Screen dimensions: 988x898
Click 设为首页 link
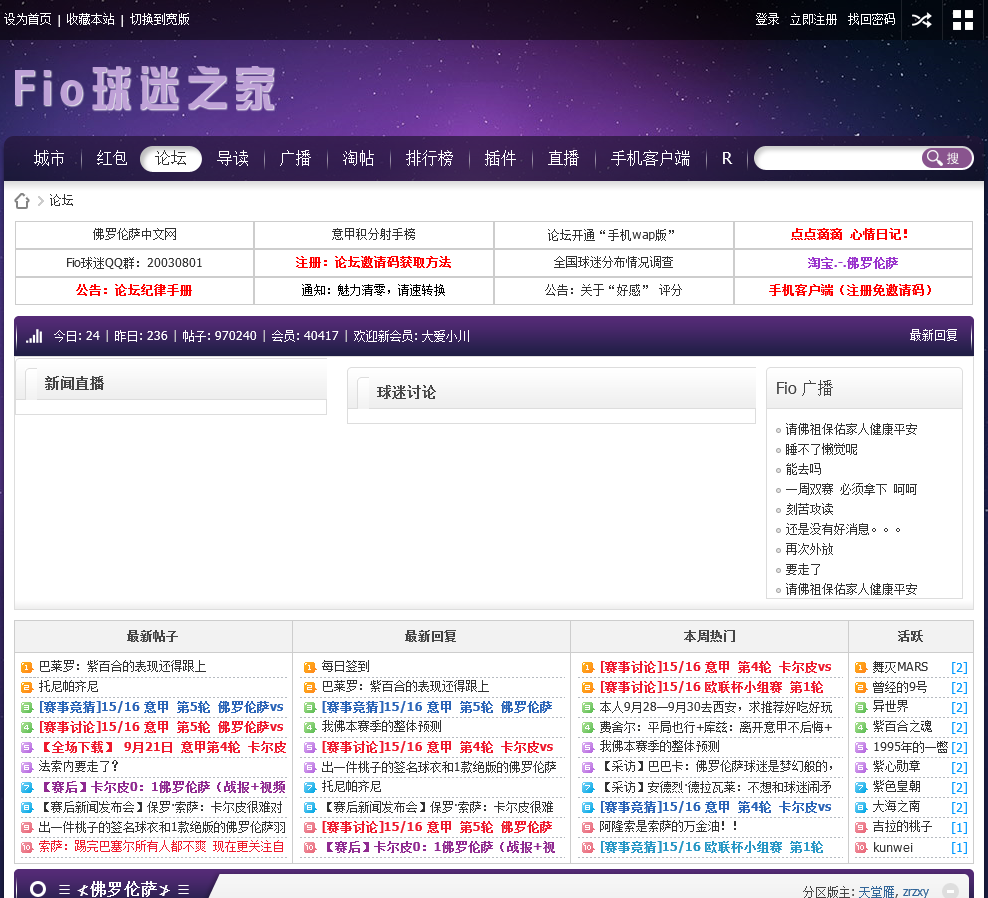[x=28, y=20]
